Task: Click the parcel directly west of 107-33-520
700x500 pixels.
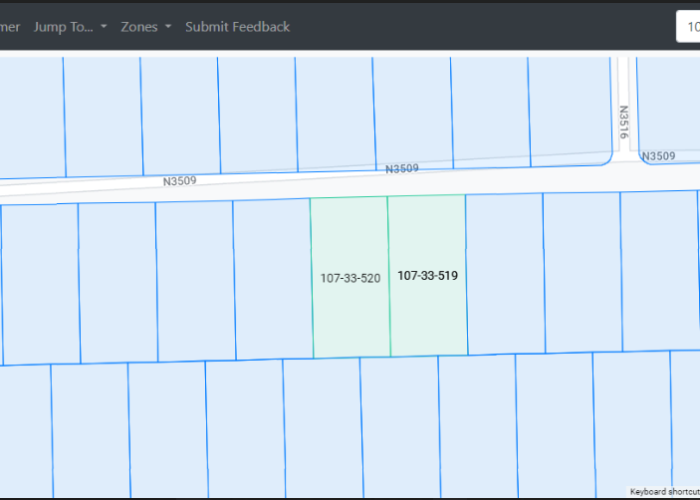Action: coord(272,279)
